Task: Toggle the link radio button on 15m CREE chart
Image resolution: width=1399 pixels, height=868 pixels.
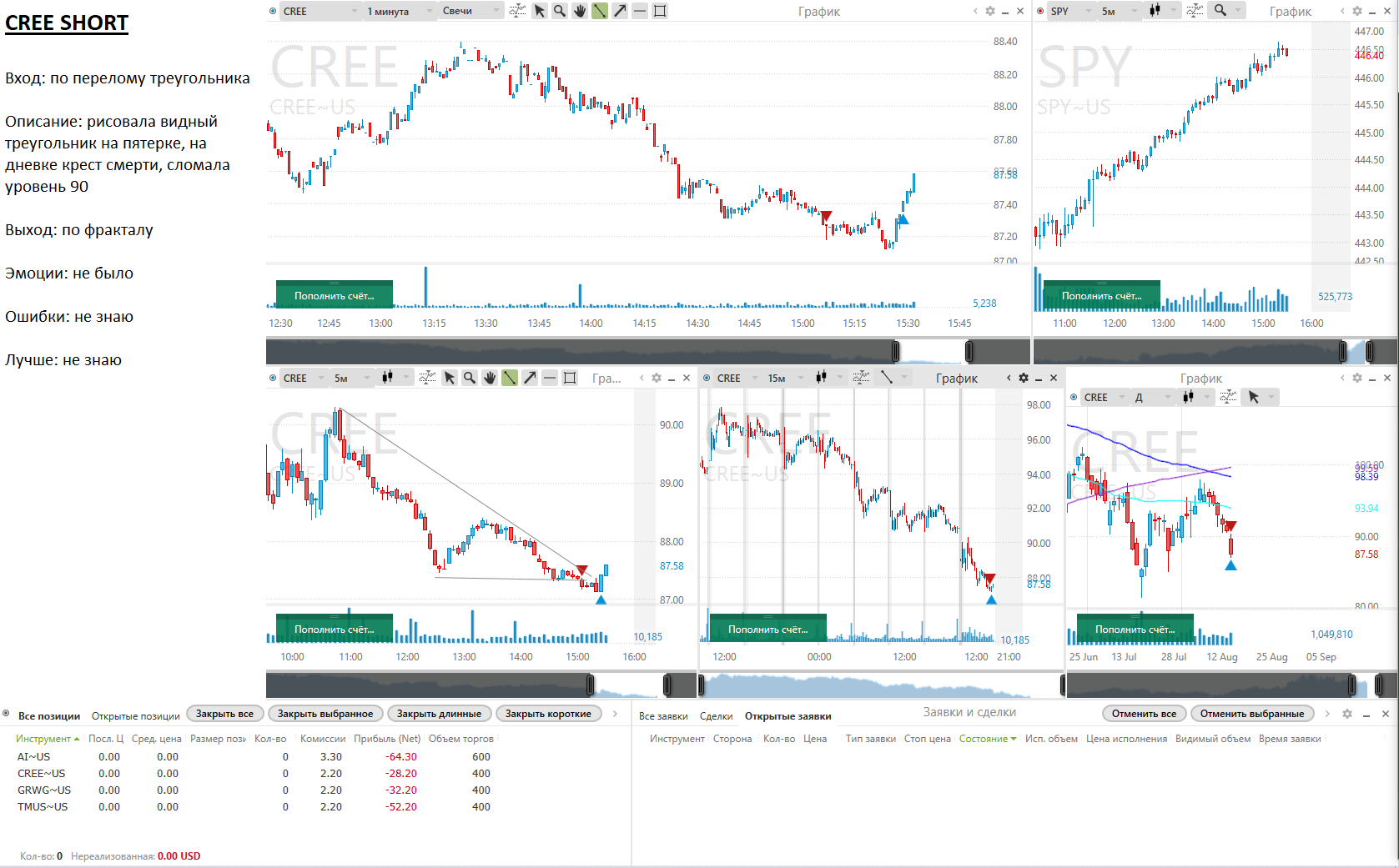Action: [707, 378]
